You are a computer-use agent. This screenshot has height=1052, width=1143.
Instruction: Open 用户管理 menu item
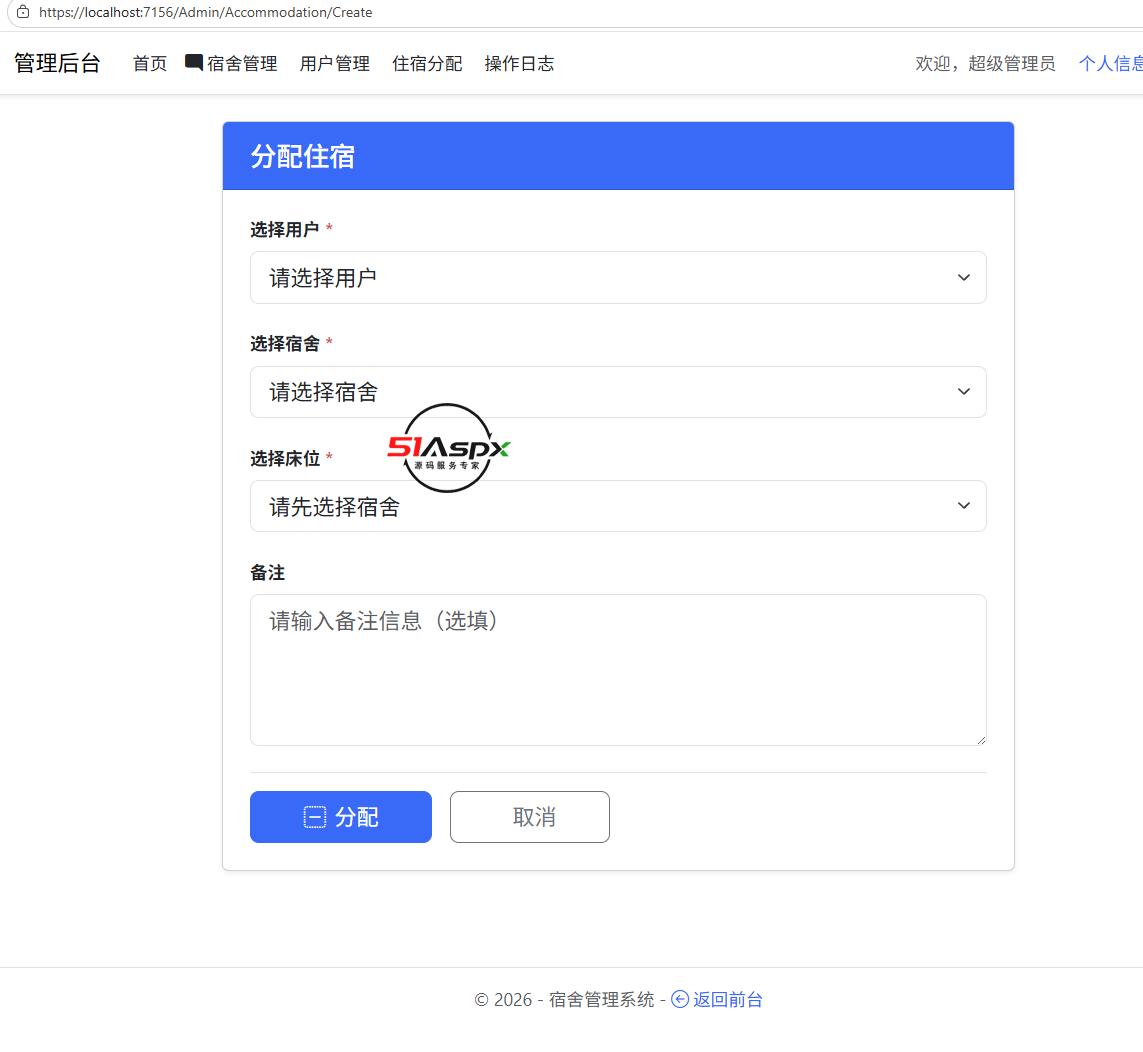click(x=335, y=63)
